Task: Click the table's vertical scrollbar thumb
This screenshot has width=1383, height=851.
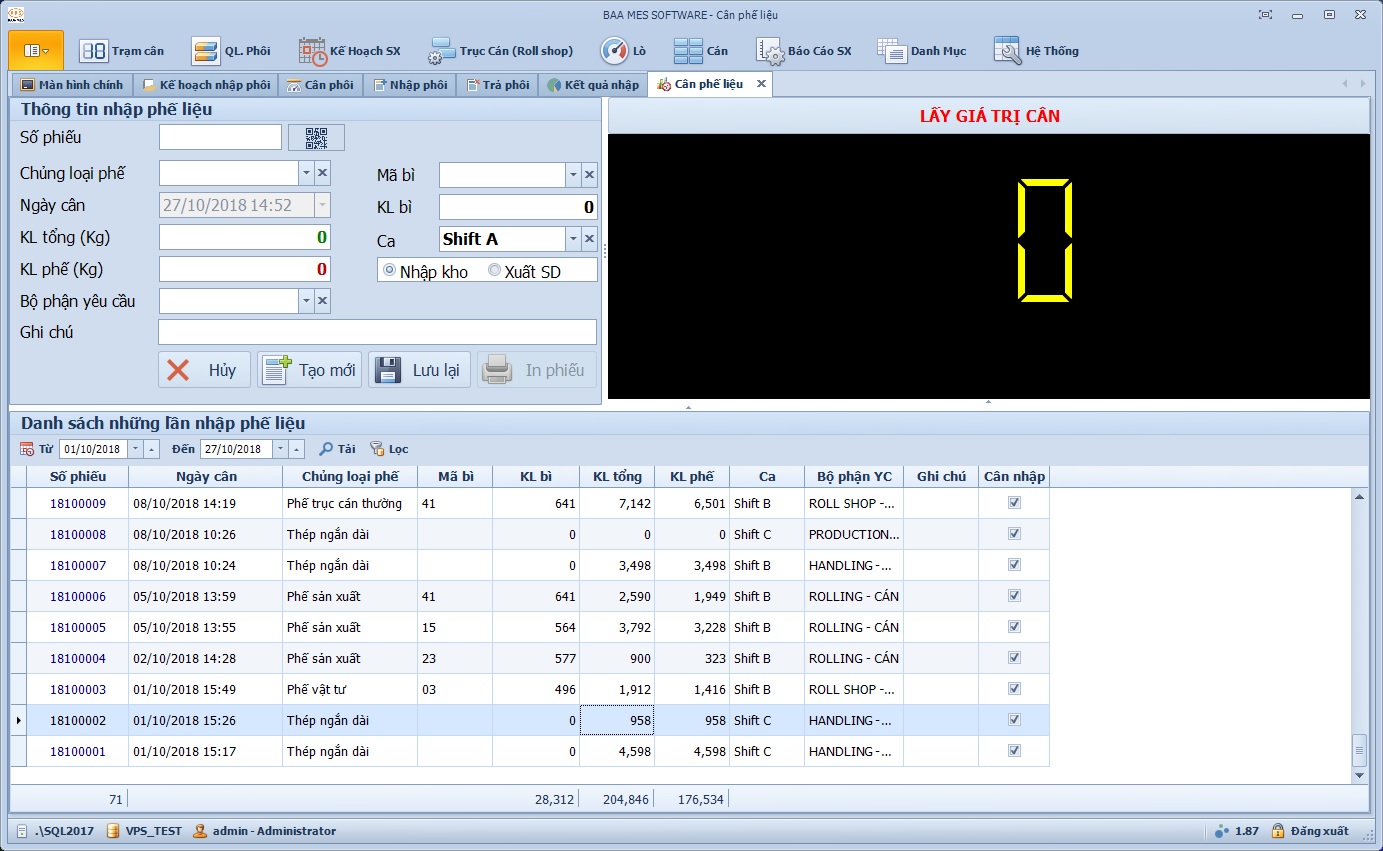Action: 1359,748
